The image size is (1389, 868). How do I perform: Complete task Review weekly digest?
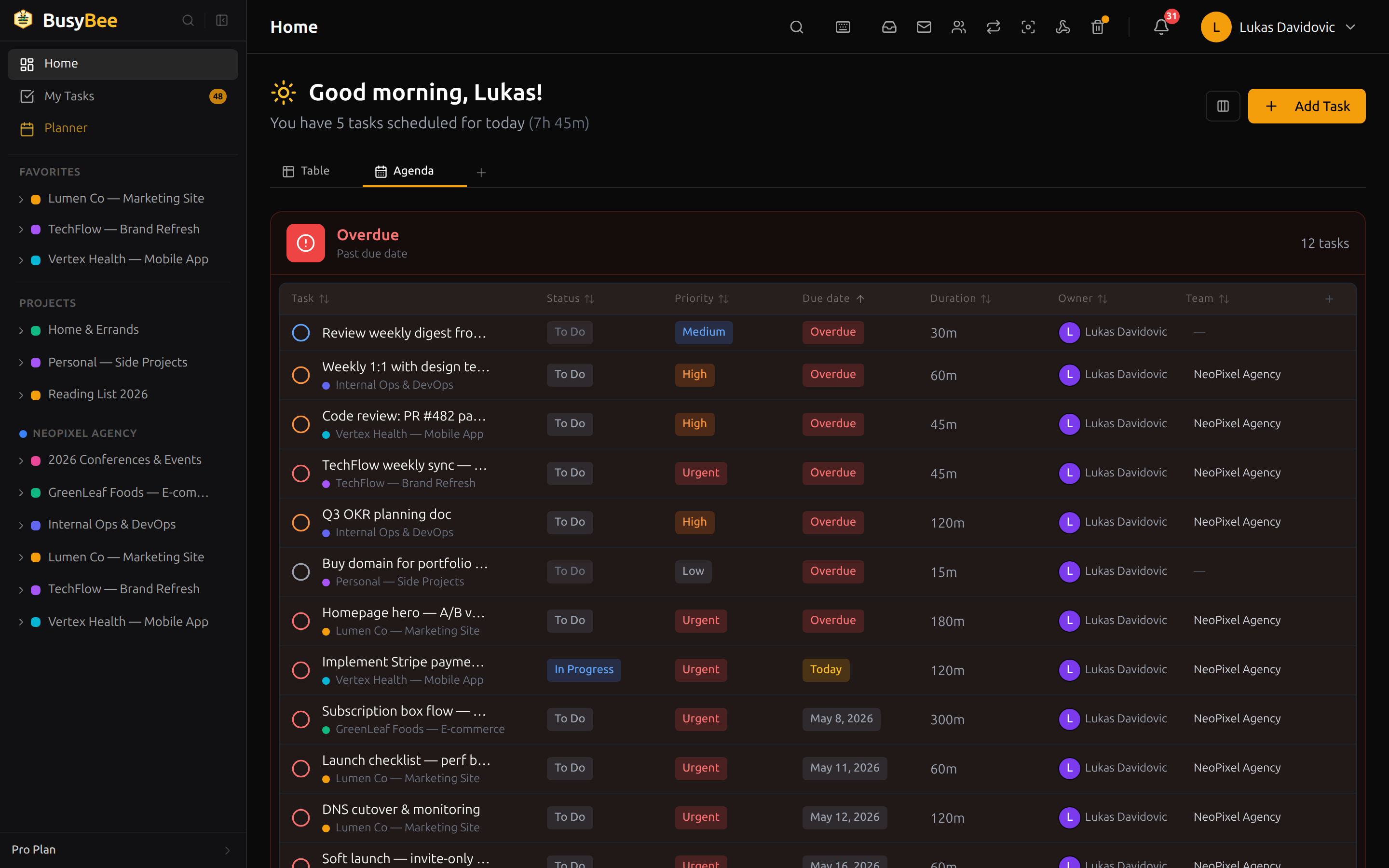(301, 333)
